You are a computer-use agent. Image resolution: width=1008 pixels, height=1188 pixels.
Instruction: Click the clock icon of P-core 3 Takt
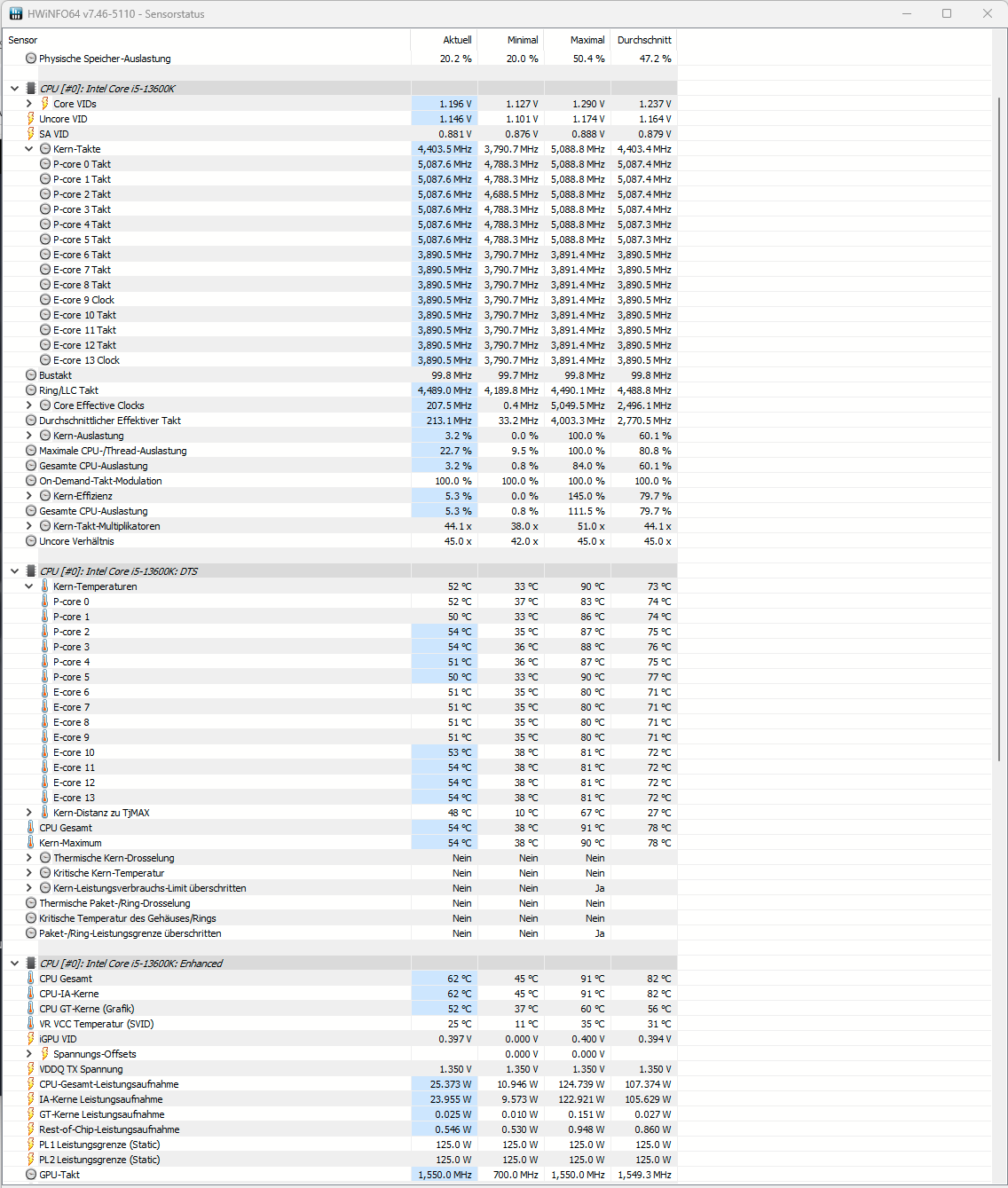[45, 209]
